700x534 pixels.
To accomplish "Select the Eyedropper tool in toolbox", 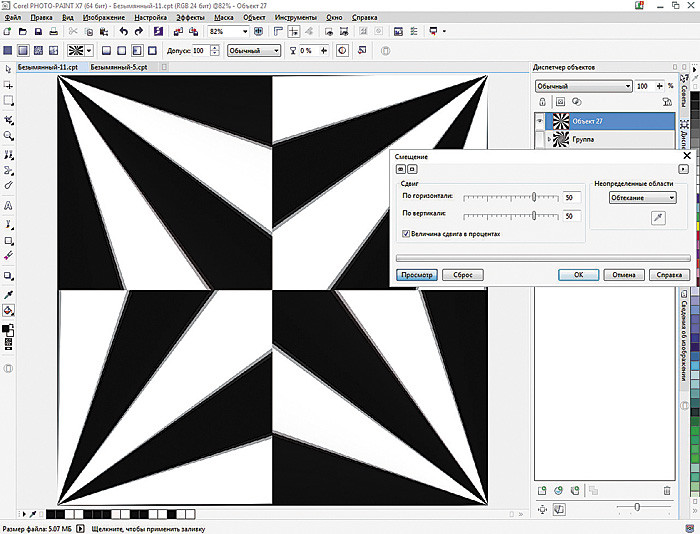I will click(8, 295).
